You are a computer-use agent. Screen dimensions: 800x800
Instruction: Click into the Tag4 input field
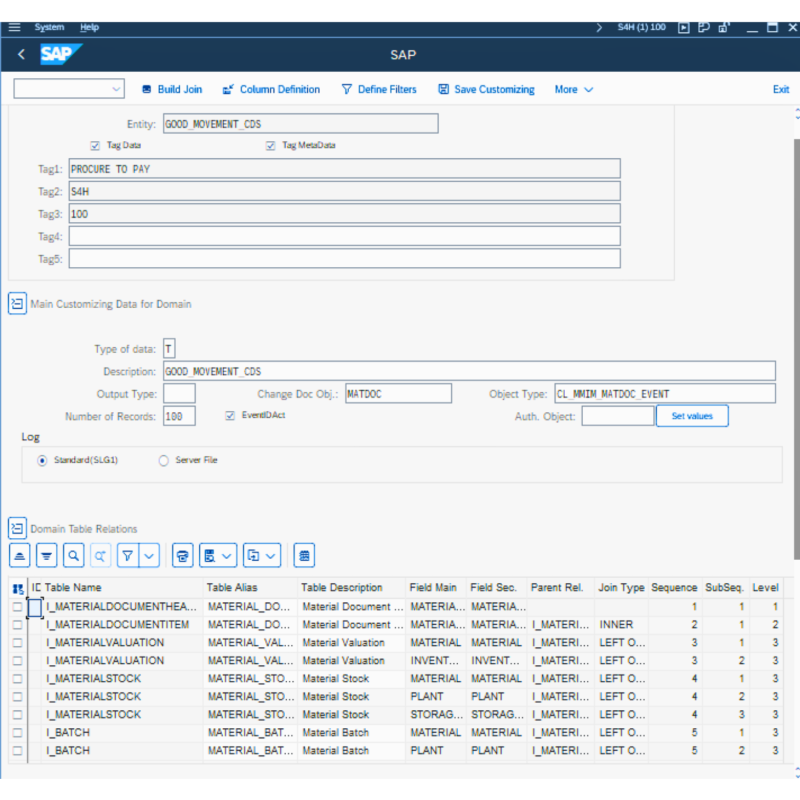pos(344,236)
